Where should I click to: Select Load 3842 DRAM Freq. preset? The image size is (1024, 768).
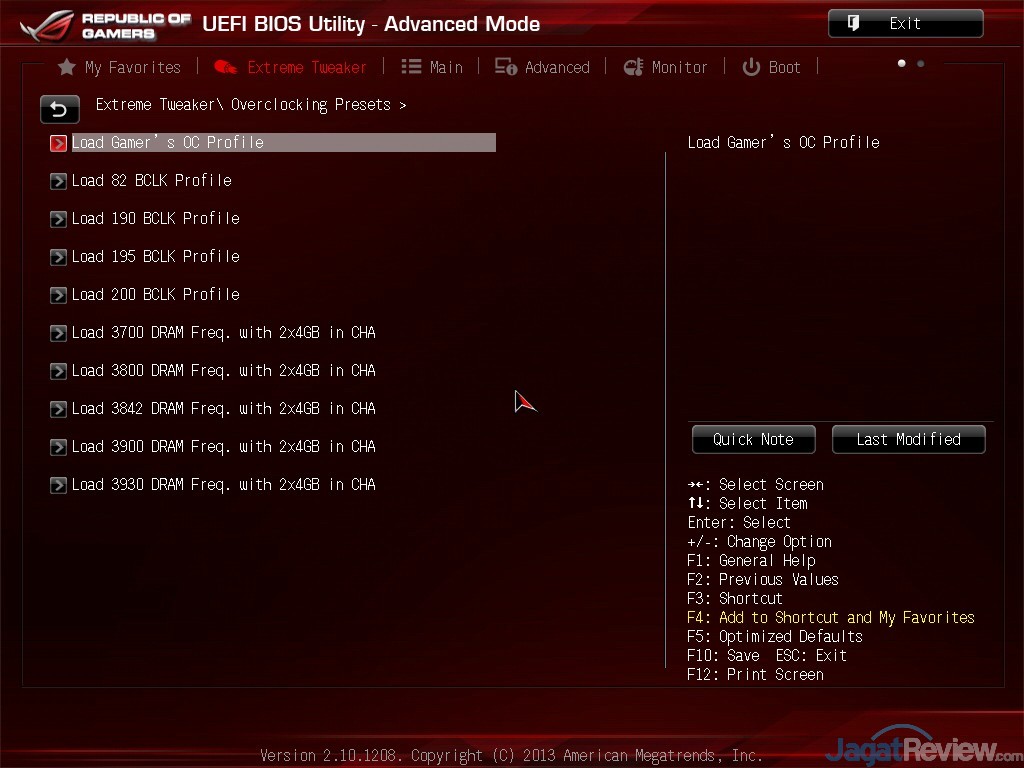[223, 408]
